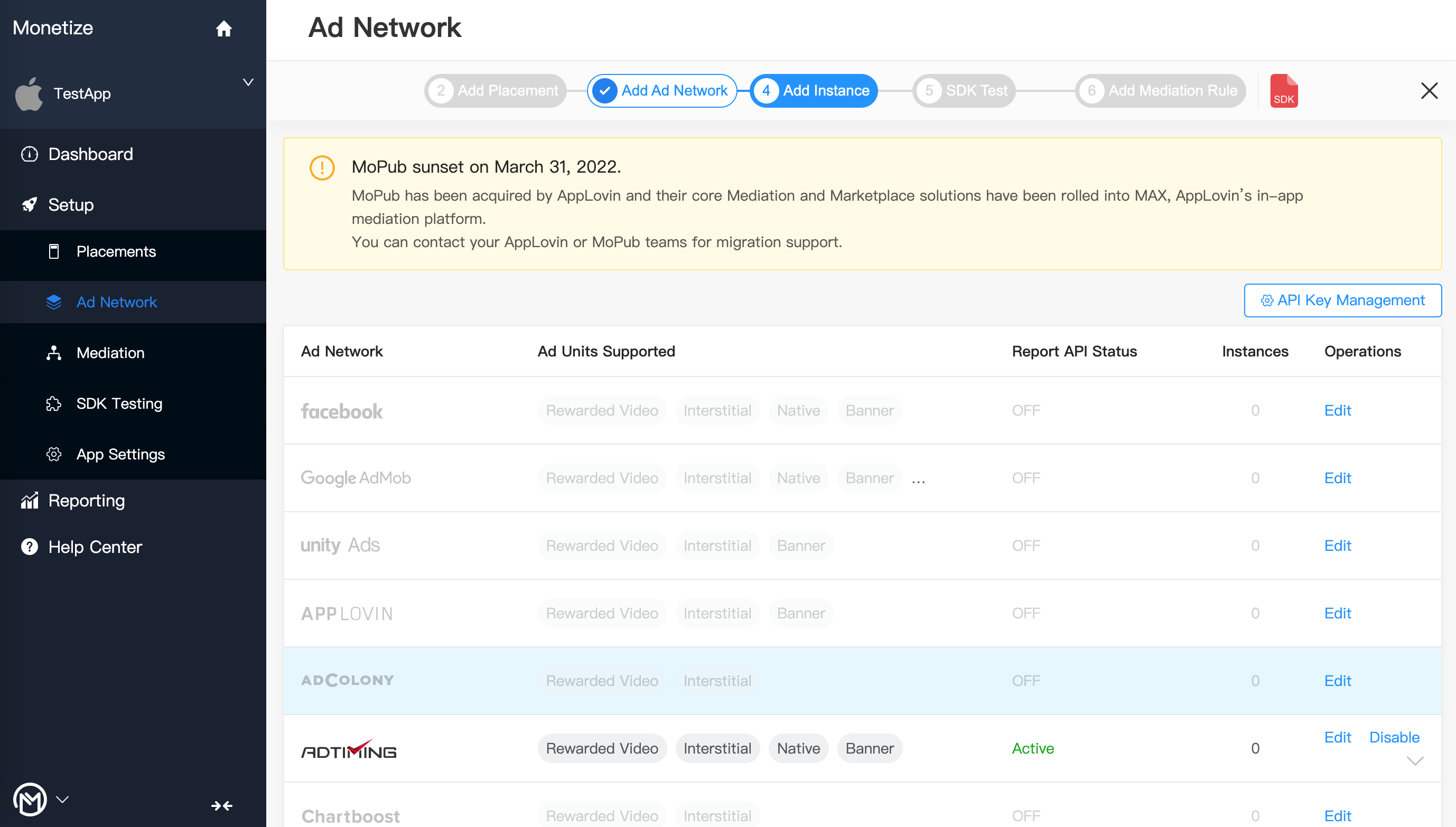Open the red SDK download icon
Viewport: 1456px width, 827px height.
coord(1284,90)
